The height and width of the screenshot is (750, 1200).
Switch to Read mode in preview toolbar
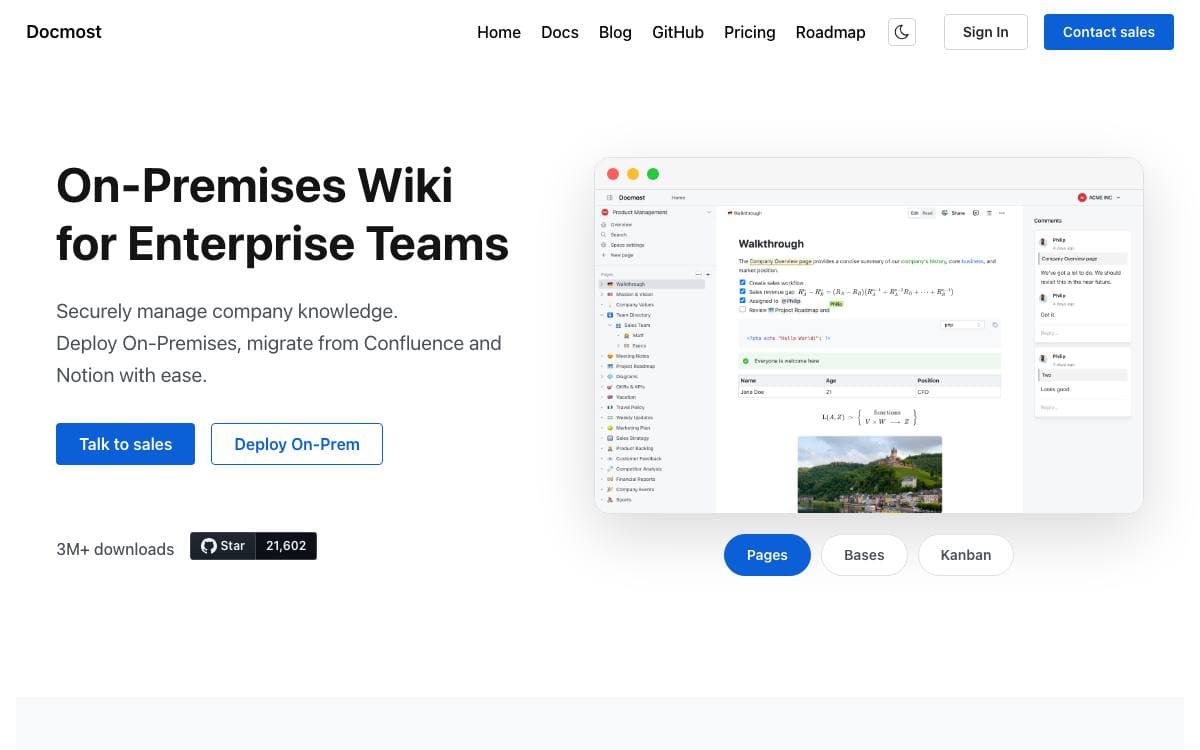click(928, 213)
